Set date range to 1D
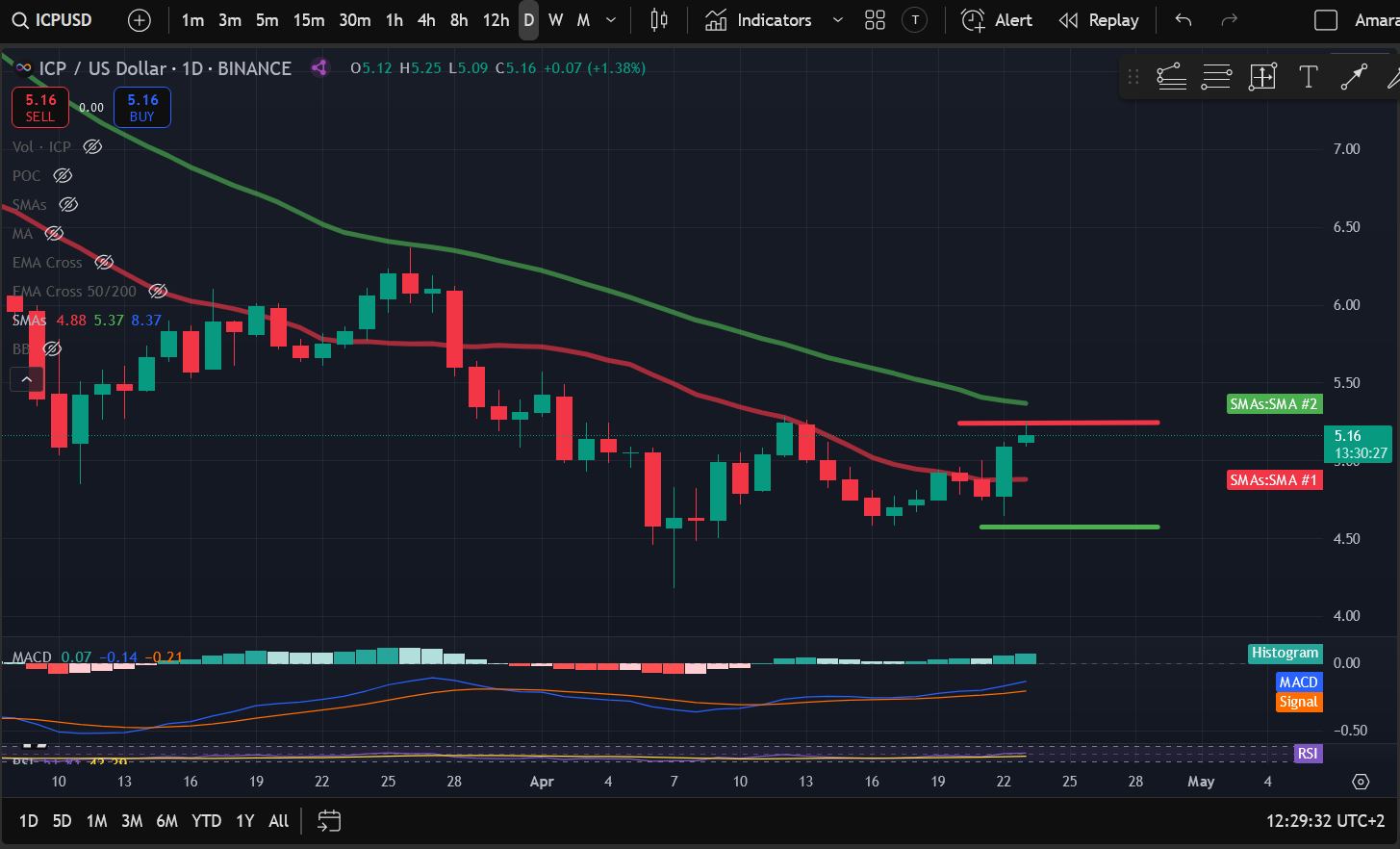The image size is (1400, 849). click(29, 821)
